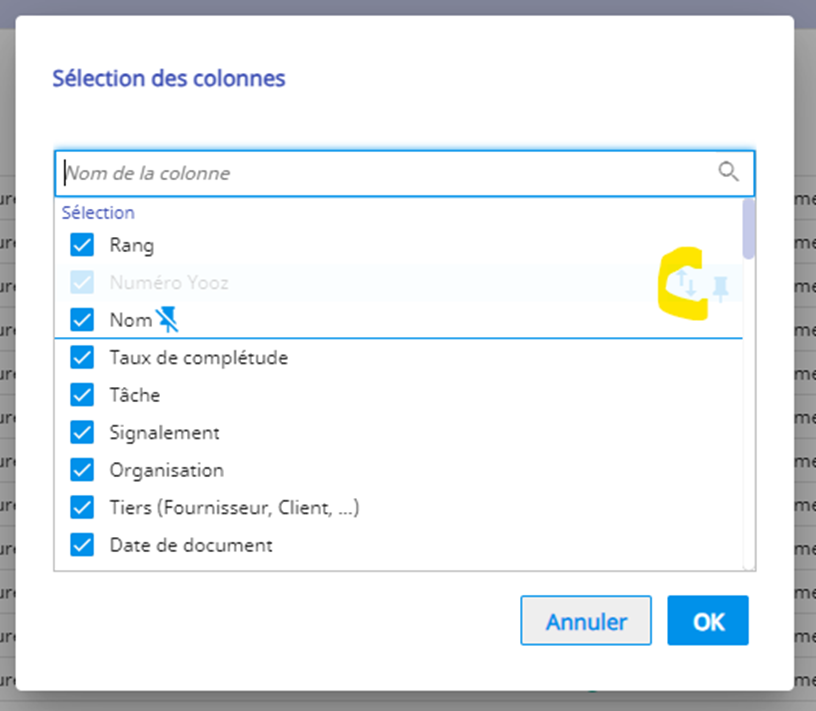Uncheck Tiers (Fournisseur, Client, ...) checkbox
Screen dimensions: 816x711
tap(82, 508)
